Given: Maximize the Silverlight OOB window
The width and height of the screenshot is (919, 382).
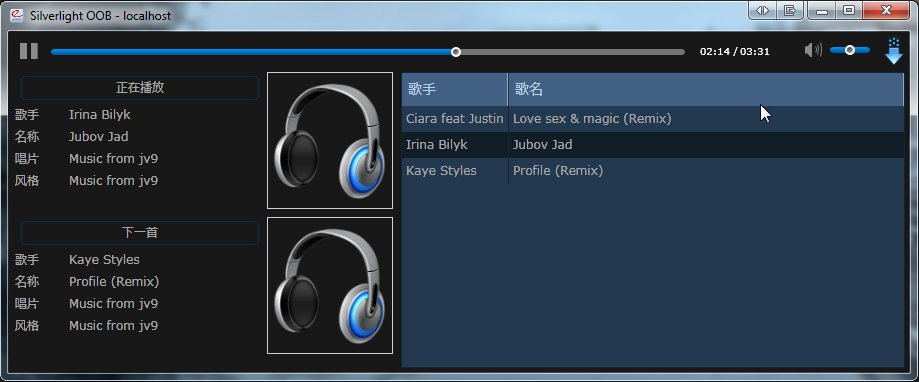Looking at the screenshot, I should click(848, 11).
